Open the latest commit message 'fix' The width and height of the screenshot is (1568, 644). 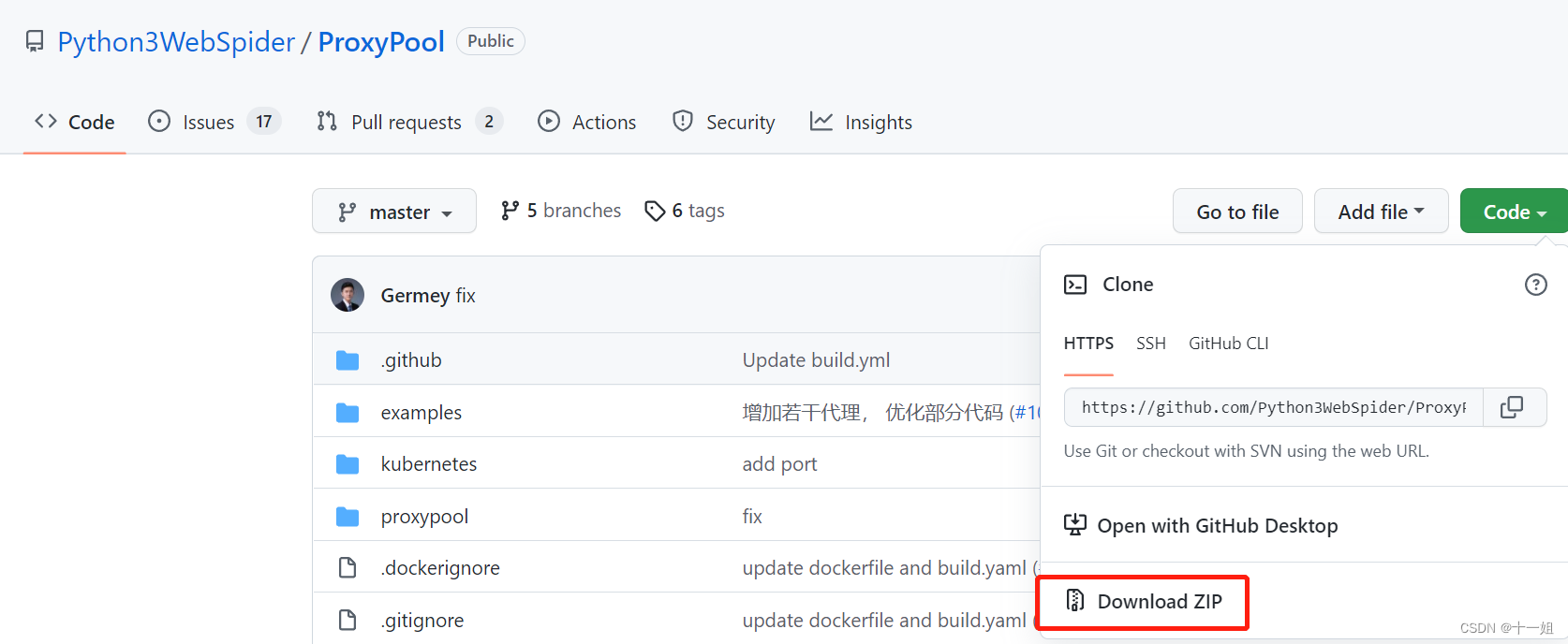pyautogui.click(x=466, y=296)
